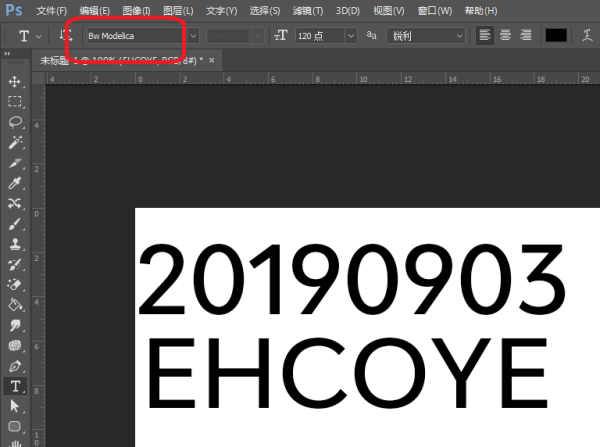Screen dimensions: 600x447
Task: Open the 3D(D) menu
Action: 347,11
